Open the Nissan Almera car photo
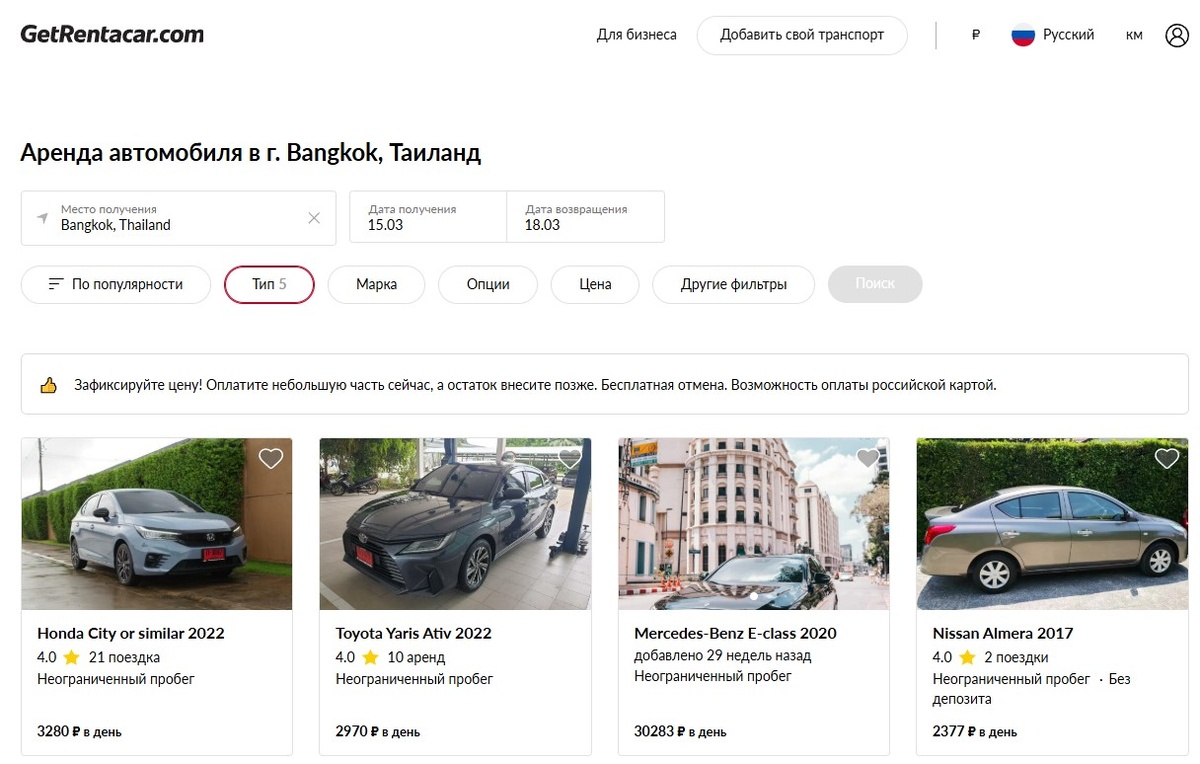 click(1052, 524)
